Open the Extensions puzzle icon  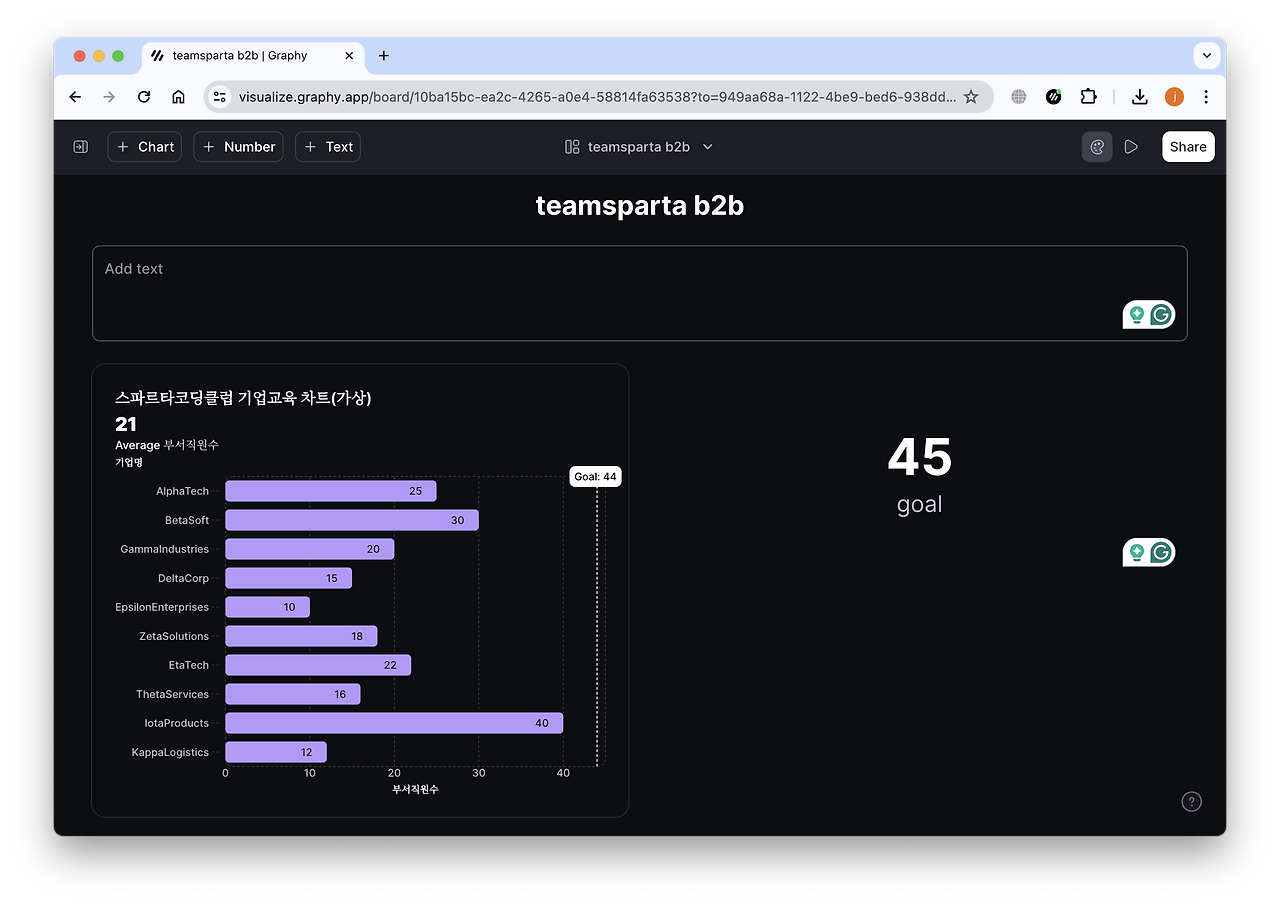pos(1088,97)
